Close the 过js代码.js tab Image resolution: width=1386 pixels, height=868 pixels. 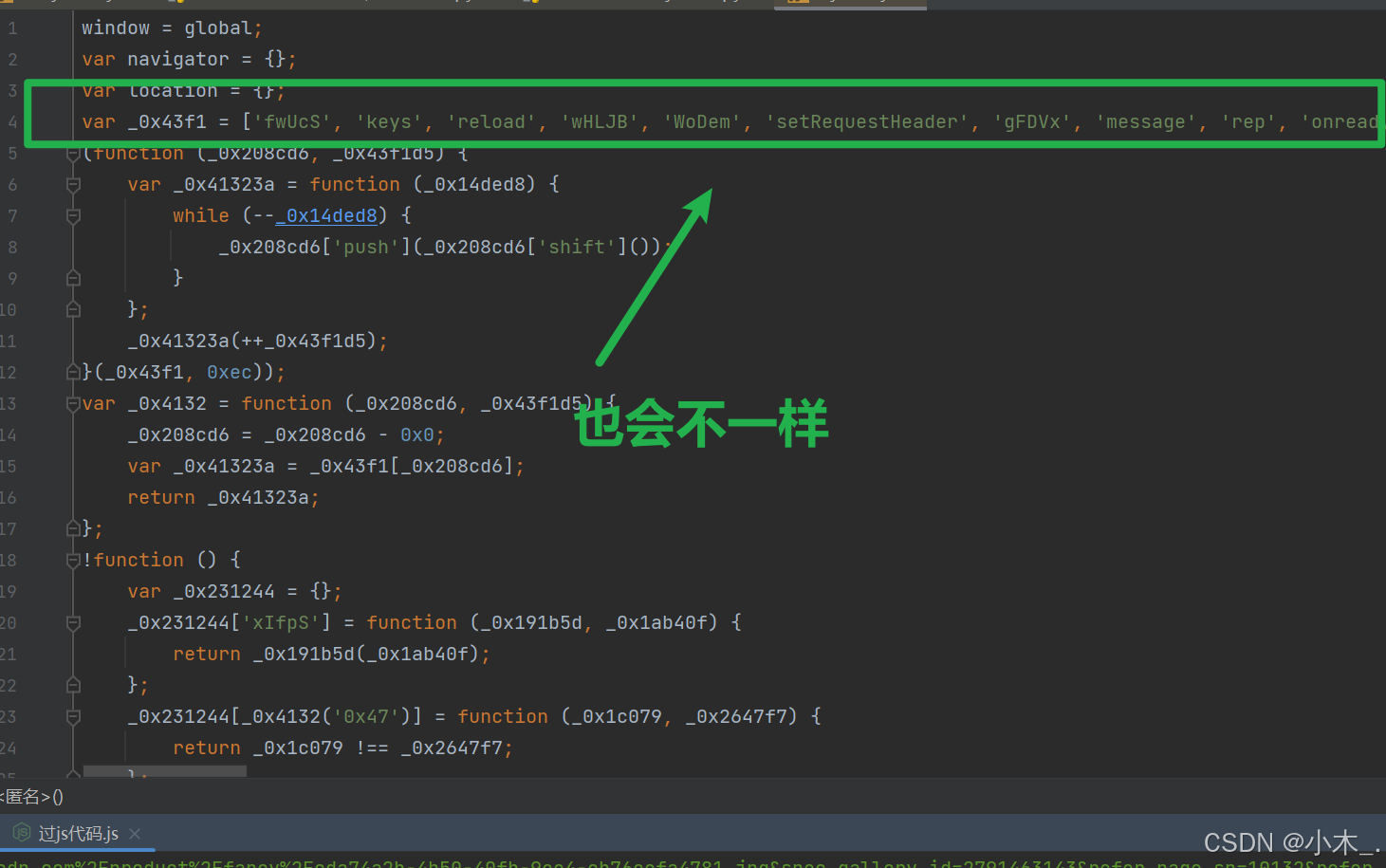pos(135,834)
